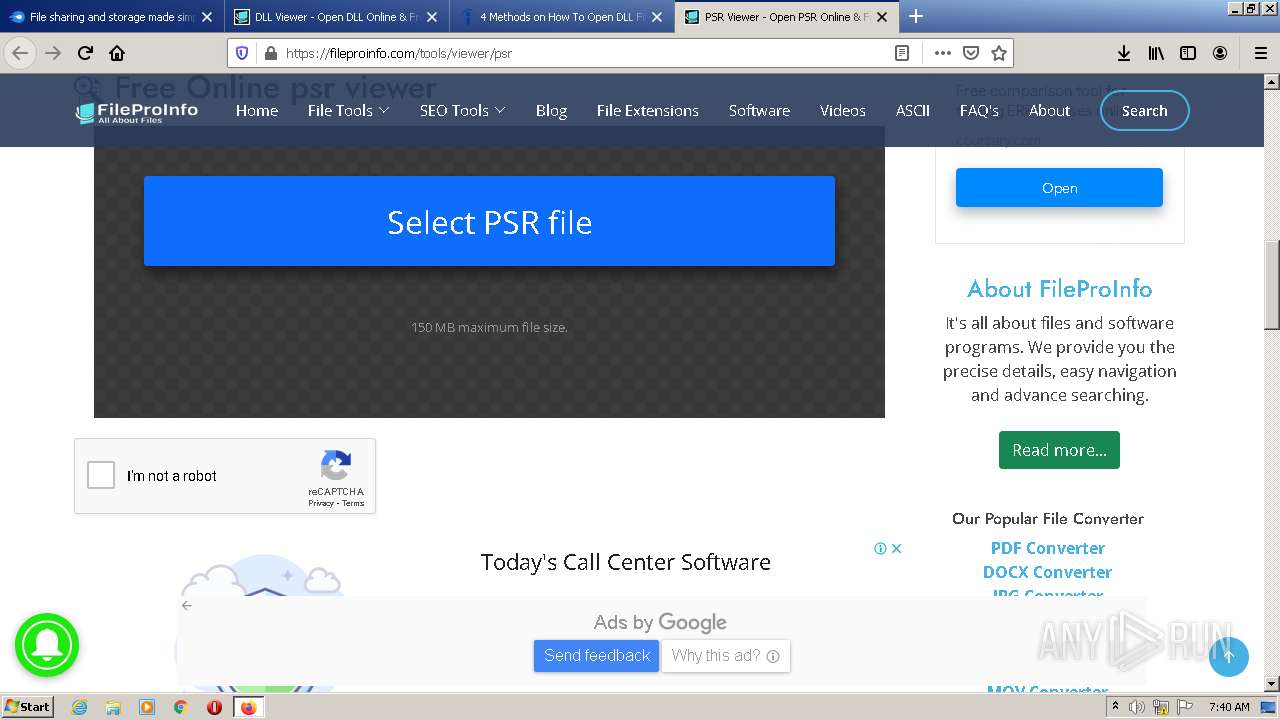Click Today's Call Center Software ad title
1280x720 pixels.
[x=626, y=562]
